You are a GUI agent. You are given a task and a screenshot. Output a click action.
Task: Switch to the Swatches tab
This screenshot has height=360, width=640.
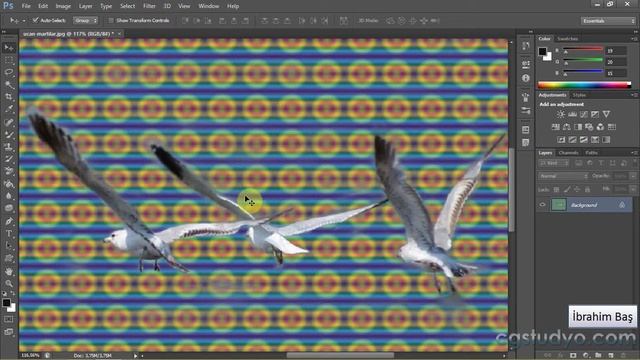(x=568, y=38)
